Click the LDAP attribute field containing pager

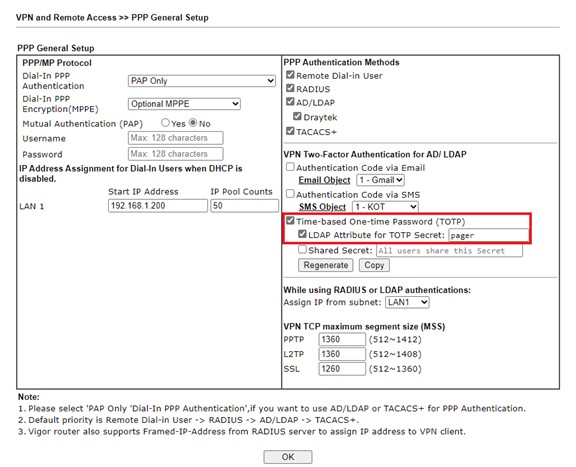488,235
